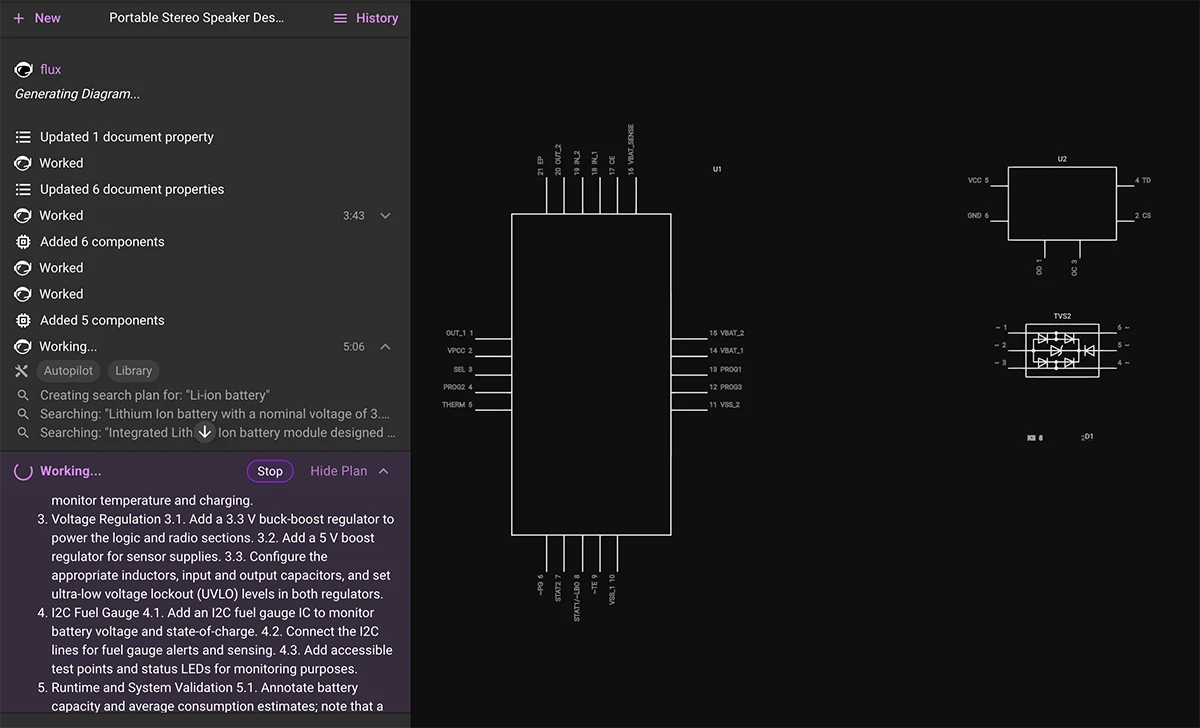Click the flux icon beside the first 'Worked' entry
Image resolution: width=1200 pixels, height=728 pixels.
(23, 162)
